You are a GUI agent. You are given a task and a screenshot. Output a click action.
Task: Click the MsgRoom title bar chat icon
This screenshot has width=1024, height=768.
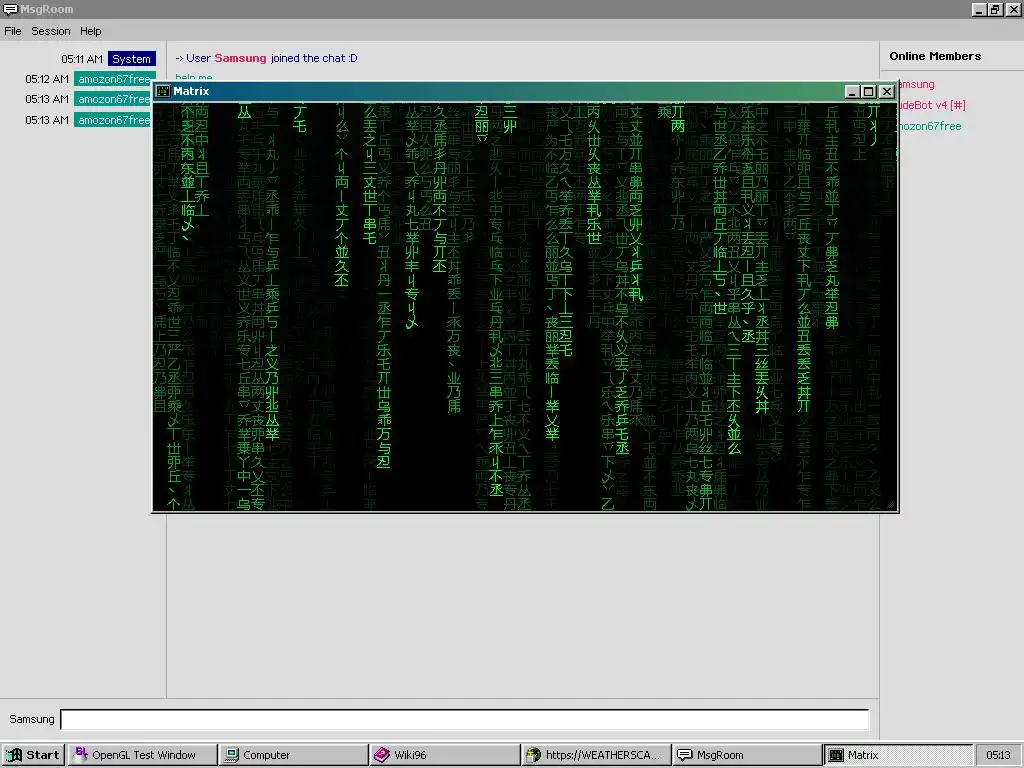[x=10, y=9]
